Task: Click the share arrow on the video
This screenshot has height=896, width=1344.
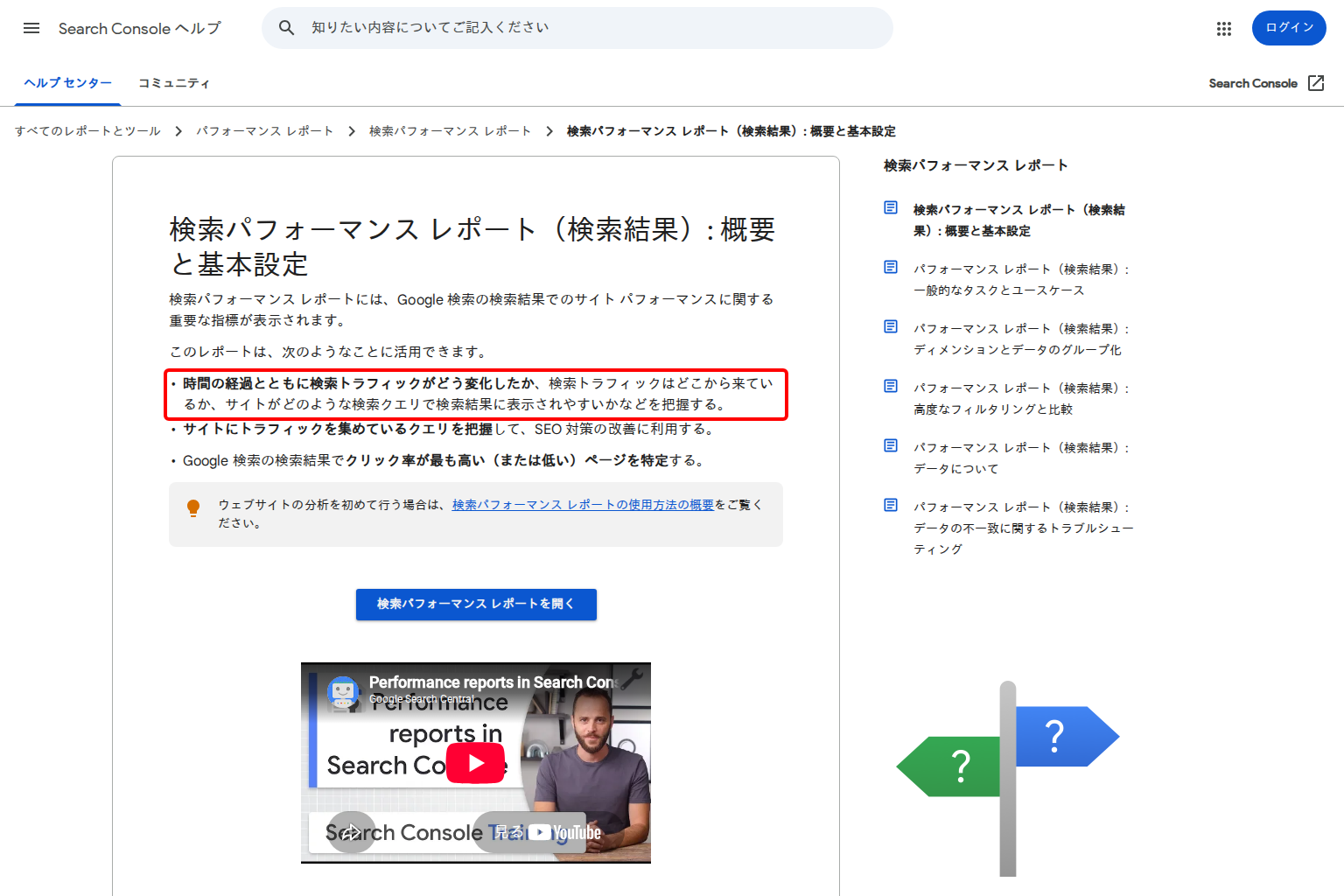Action: tap(352, 832)
